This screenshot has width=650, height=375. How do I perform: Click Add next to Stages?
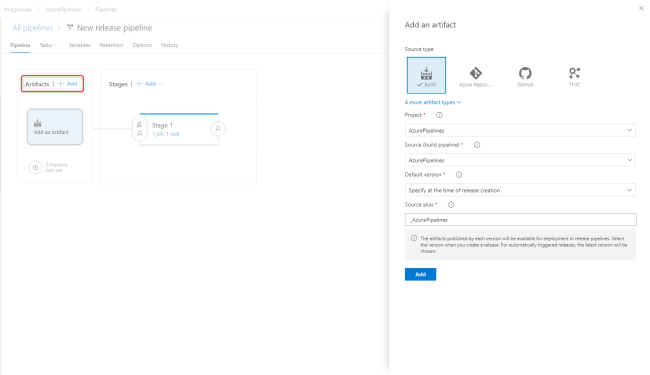pyautogui.click(x=146, y=84)
